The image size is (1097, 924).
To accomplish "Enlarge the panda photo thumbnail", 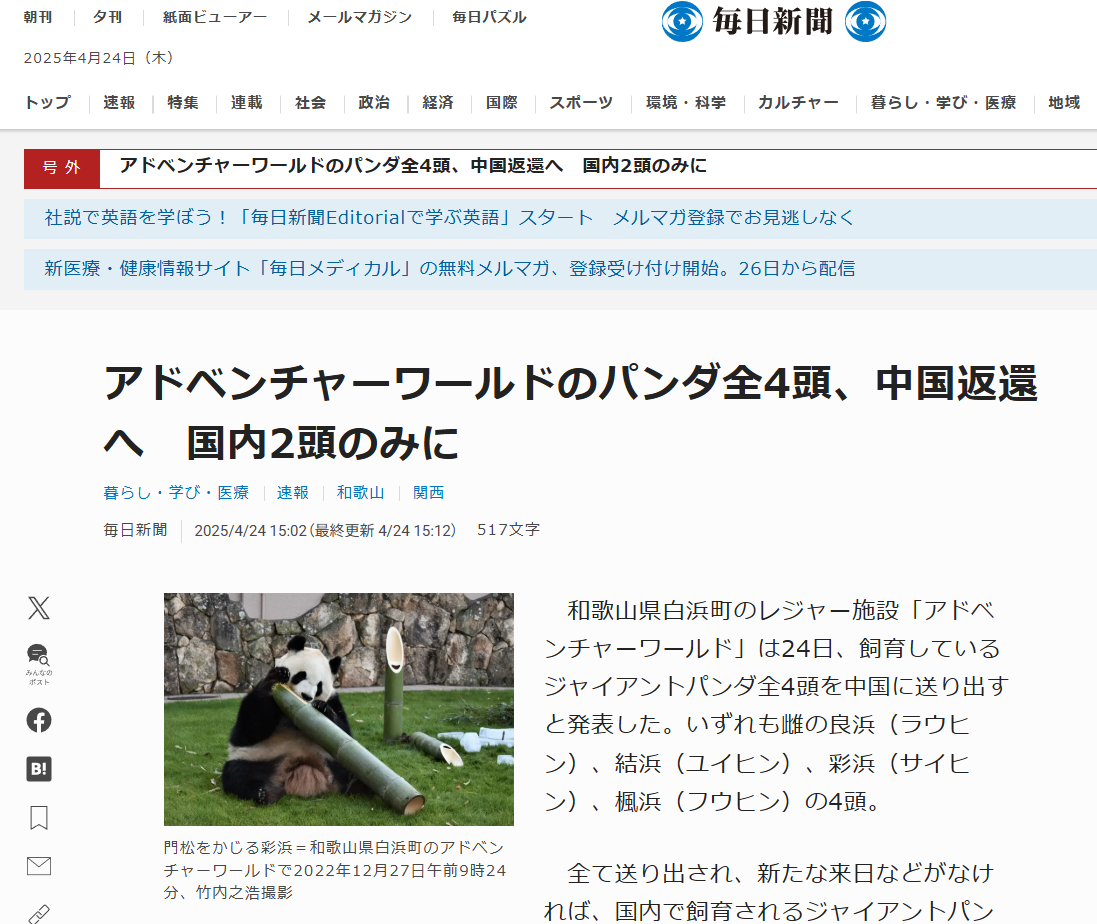I will (338, 709).
